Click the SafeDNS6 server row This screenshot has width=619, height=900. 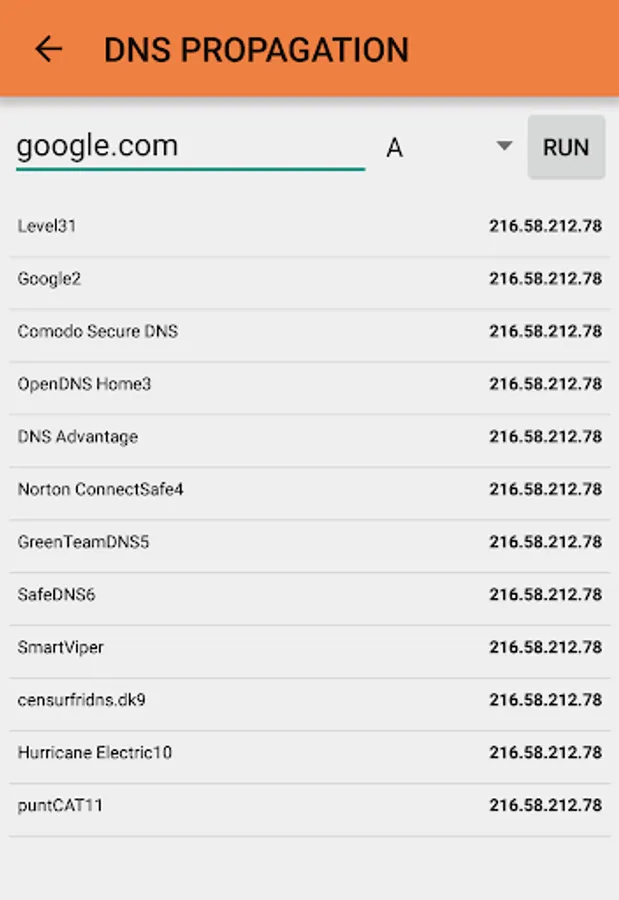tap(200, 594)
